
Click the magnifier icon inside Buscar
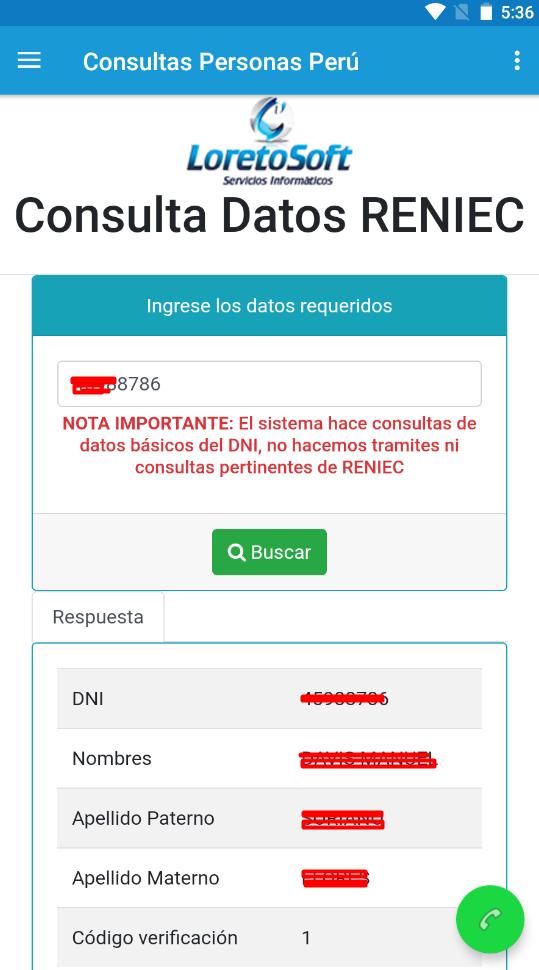(x=236, y=552)
